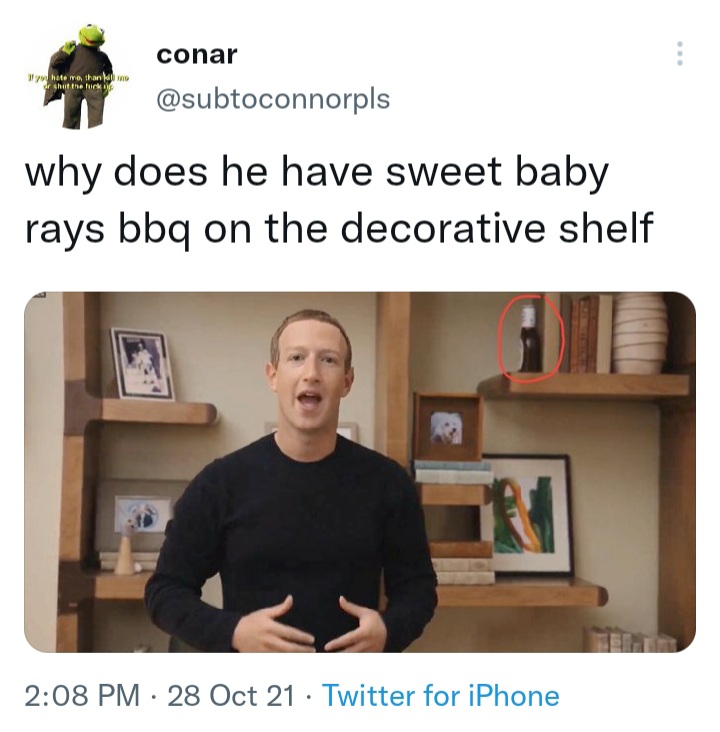The width and height of the screenshot is (720, 732).
Task: Open the Kermit profile picture avatar
Action: pos(78,76)
